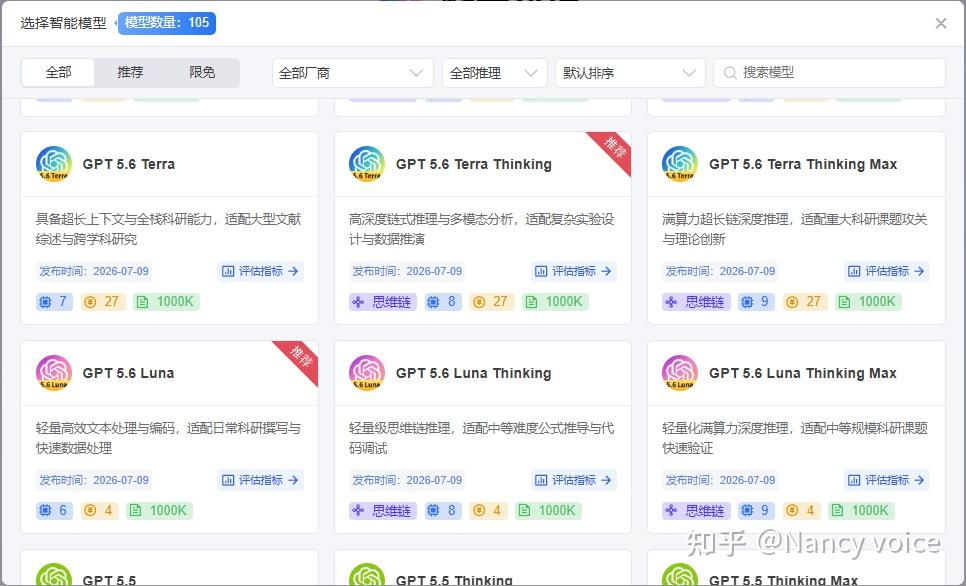Click 发布时间 date on GPT 5.6 Terra card
Viewport: 966px width, 586px height.
point(94,271)
